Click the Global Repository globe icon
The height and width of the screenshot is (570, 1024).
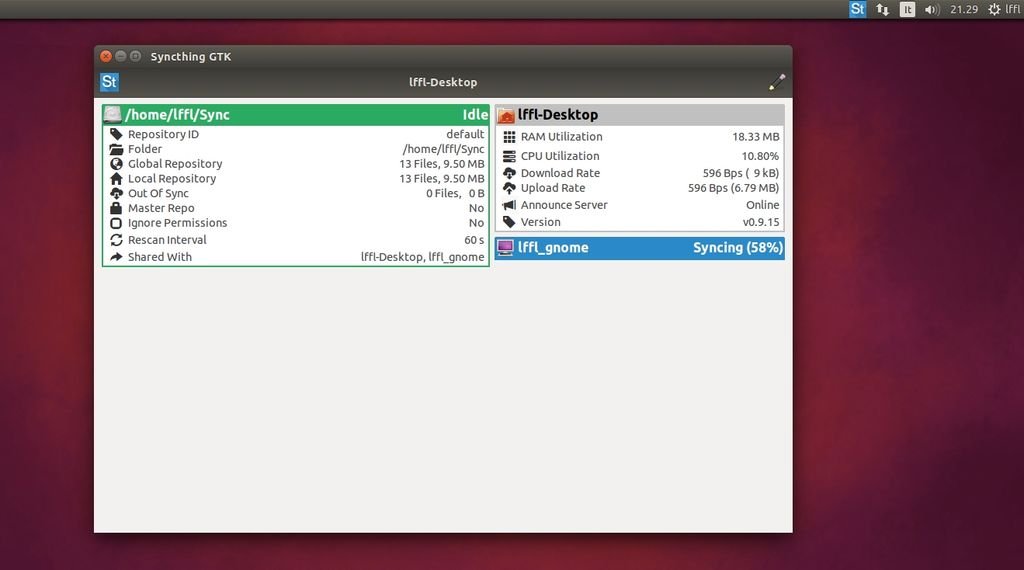[x=116, y=164]
